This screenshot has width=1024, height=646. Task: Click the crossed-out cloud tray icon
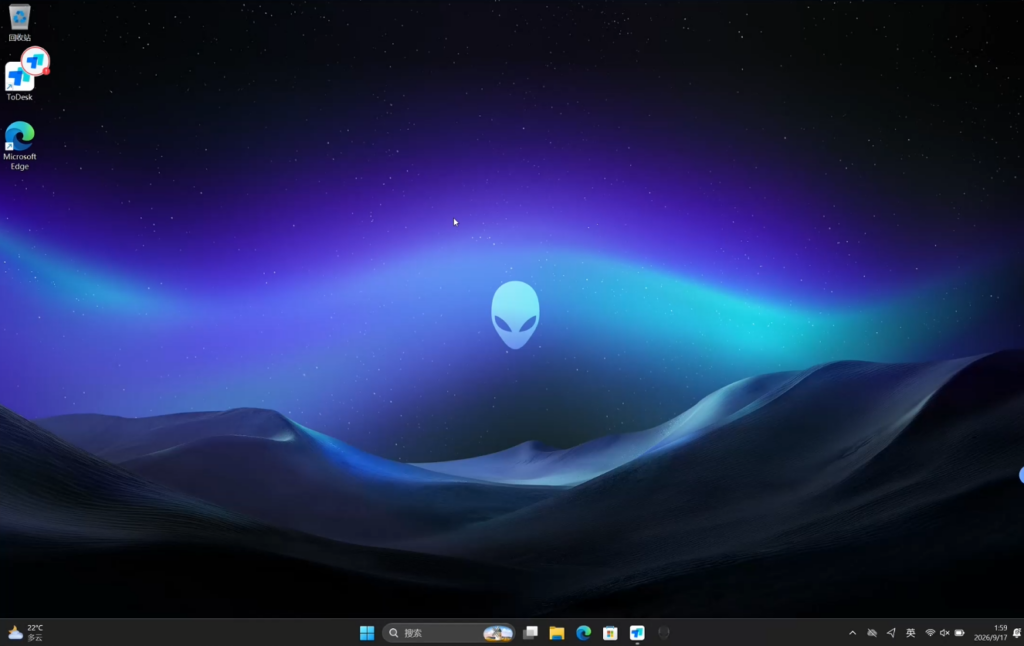click(x=872, y=632)
